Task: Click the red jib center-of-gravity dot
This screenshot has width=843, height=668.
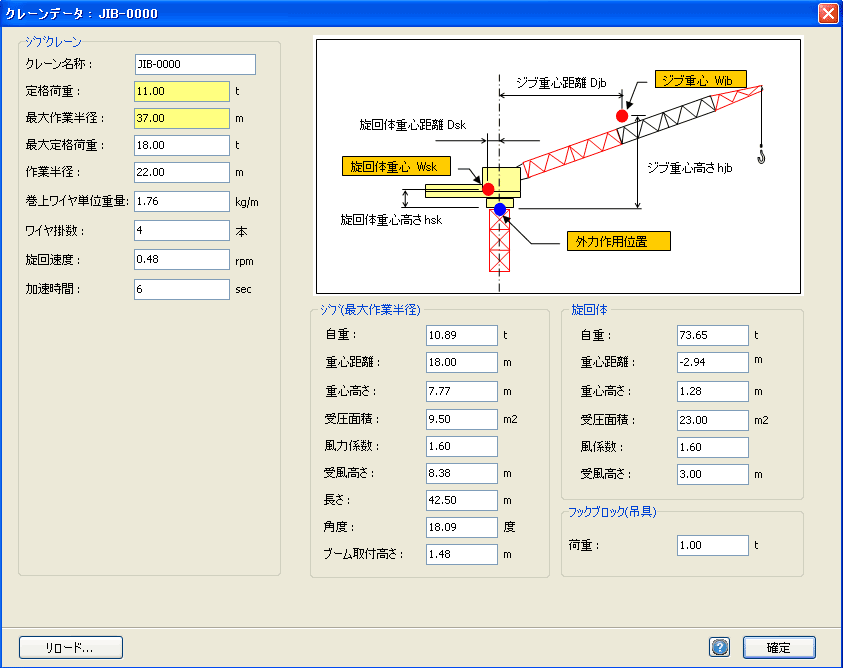Action: pos(622,116)
